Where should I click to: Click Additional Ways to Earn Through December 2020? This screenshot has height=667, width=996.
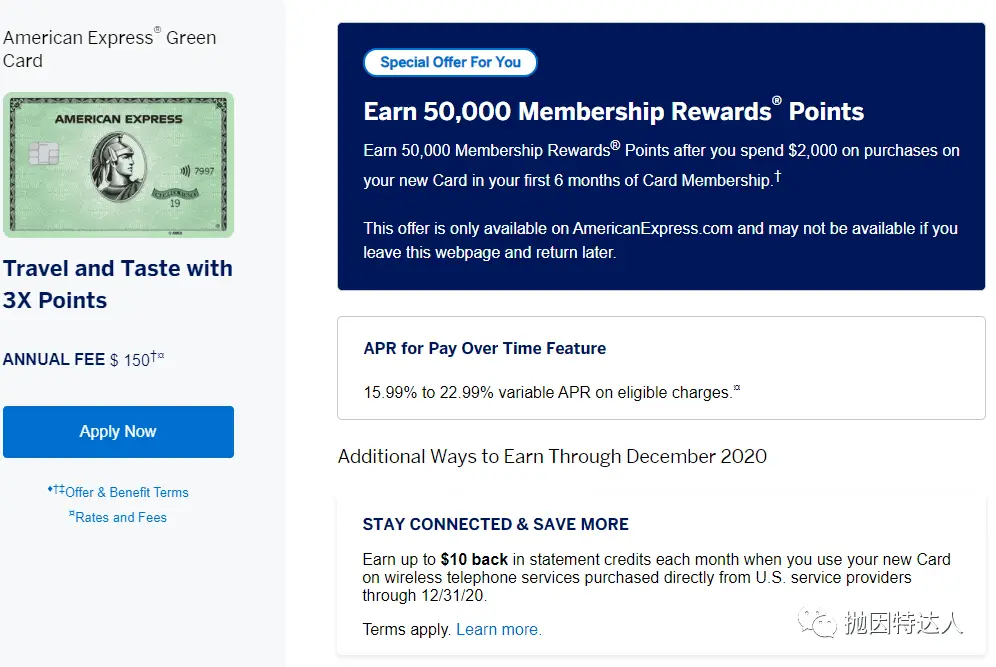tap(552, 456)
